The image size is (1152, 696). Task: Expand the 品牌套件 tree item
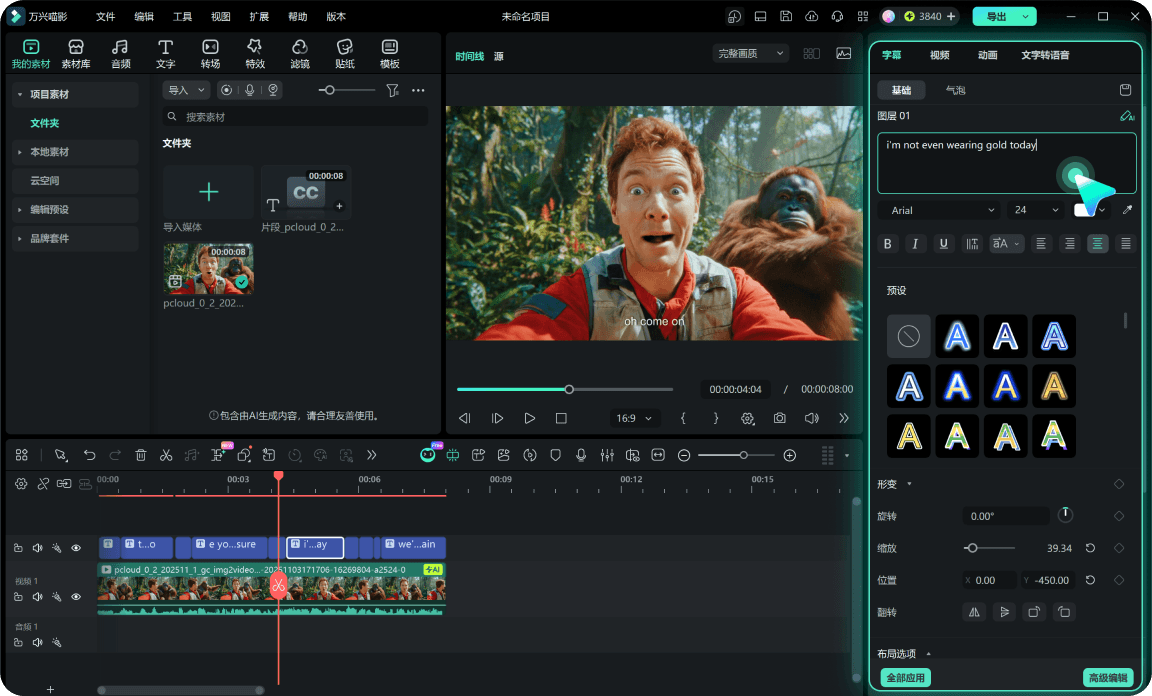pos(20,238)
